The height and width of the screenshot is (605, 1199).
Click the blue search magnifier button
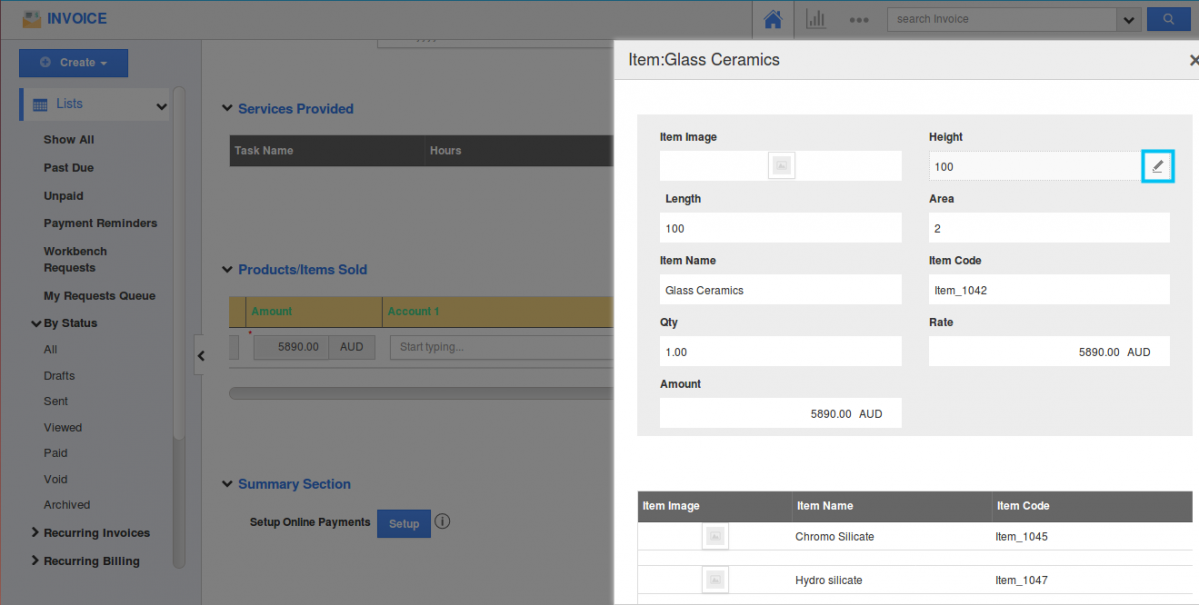pyautogui.click(x=1167, y=19)
